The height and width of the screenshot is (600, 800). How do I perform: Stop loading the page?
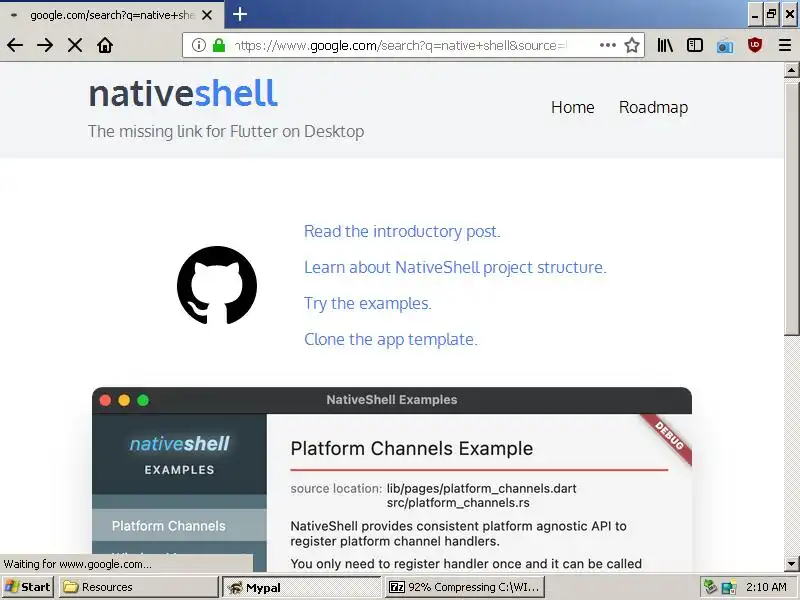click(x=75, y=45)
